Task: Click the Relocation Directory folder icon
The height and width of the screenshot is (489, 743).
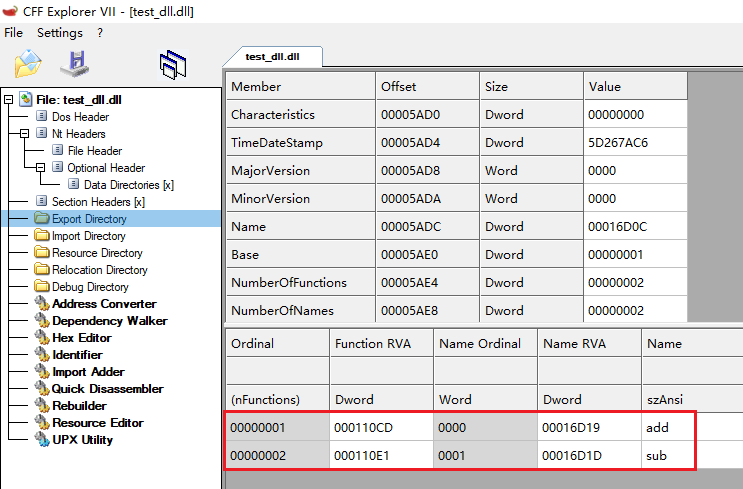Action: pos(42,270)
